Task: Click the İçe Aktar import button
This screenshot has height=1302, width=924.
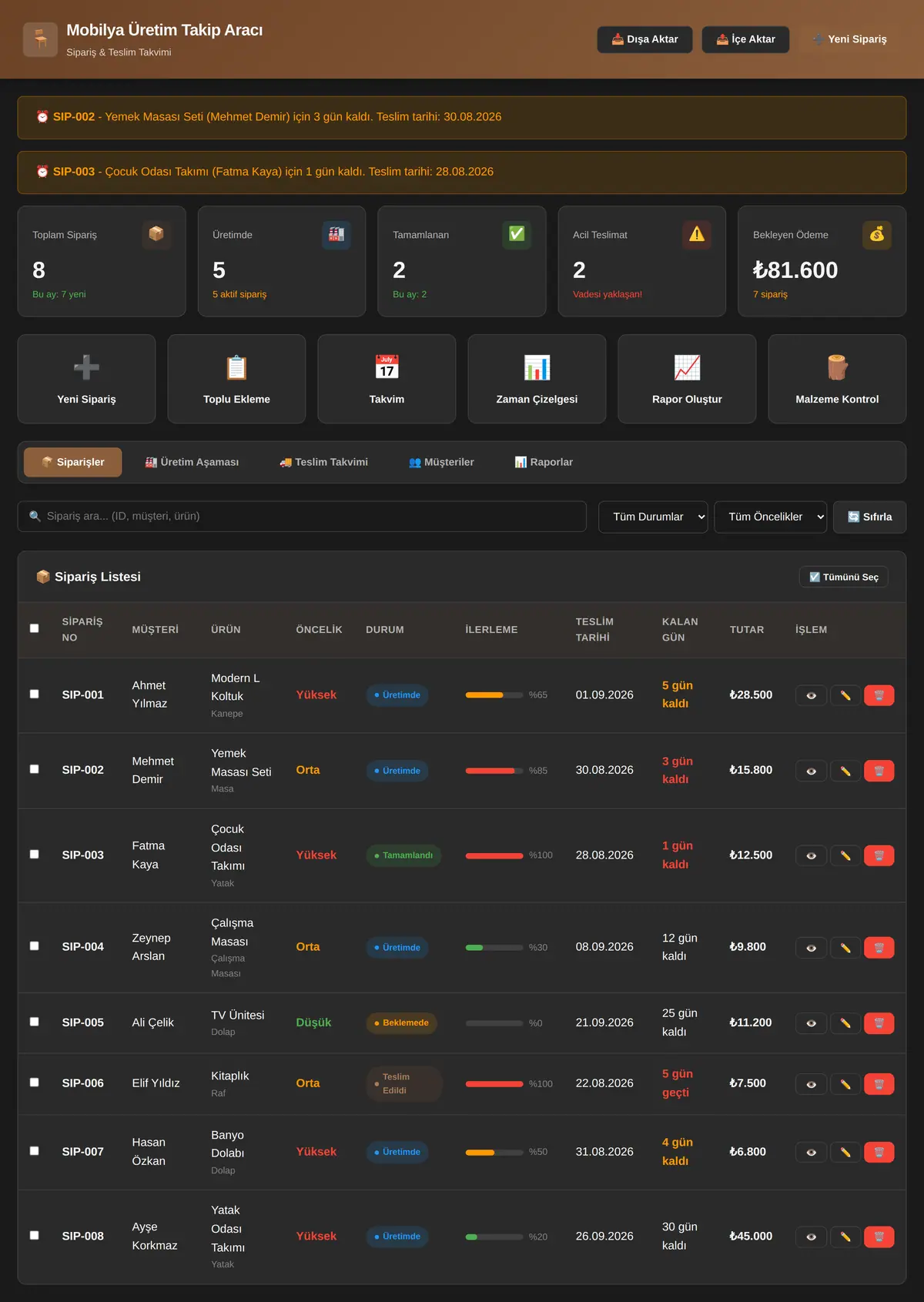Action: (x=745, y=39)
